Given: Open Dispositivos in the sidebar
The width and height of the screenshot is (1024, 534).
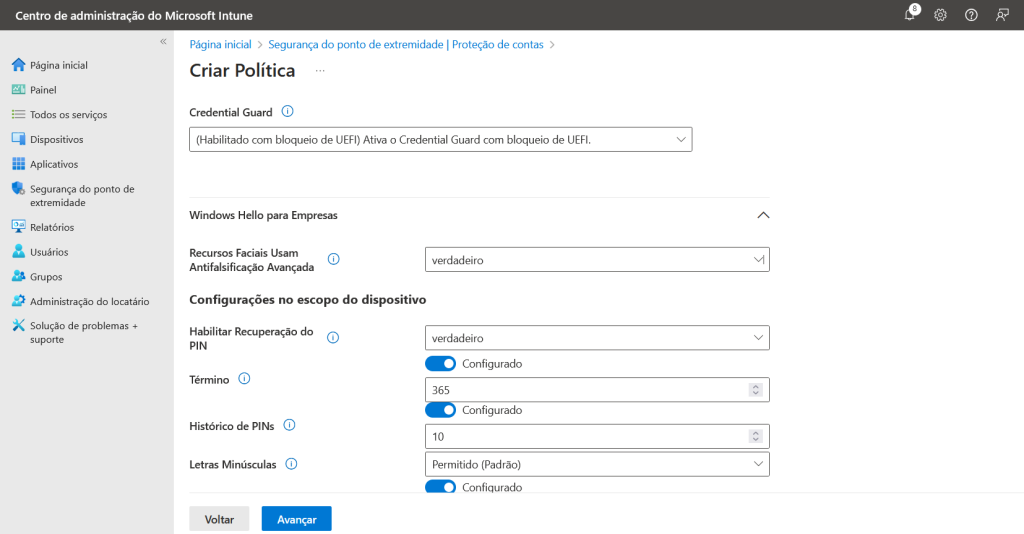Looking at the screenshot, I should click(x=57, y=139).
